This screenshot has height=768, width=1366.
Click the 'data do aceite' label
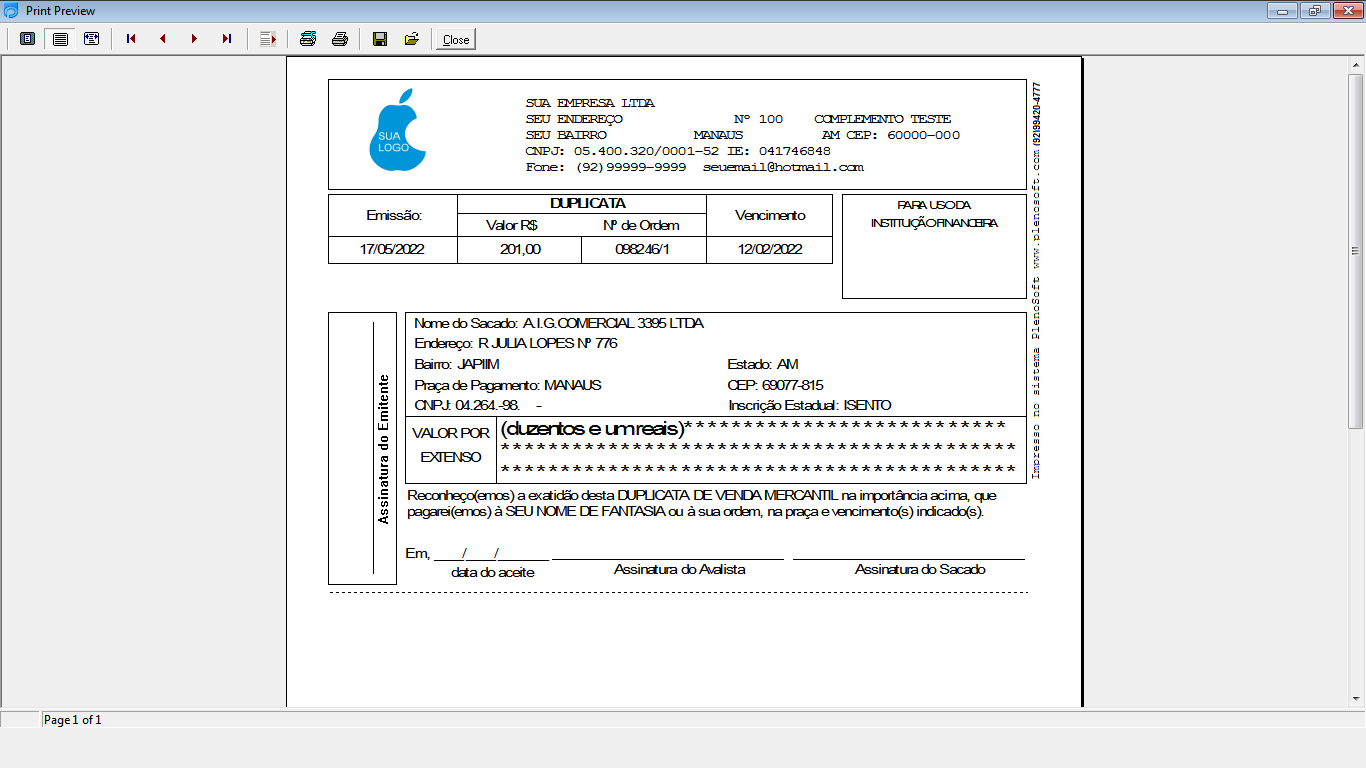[492, 572]
